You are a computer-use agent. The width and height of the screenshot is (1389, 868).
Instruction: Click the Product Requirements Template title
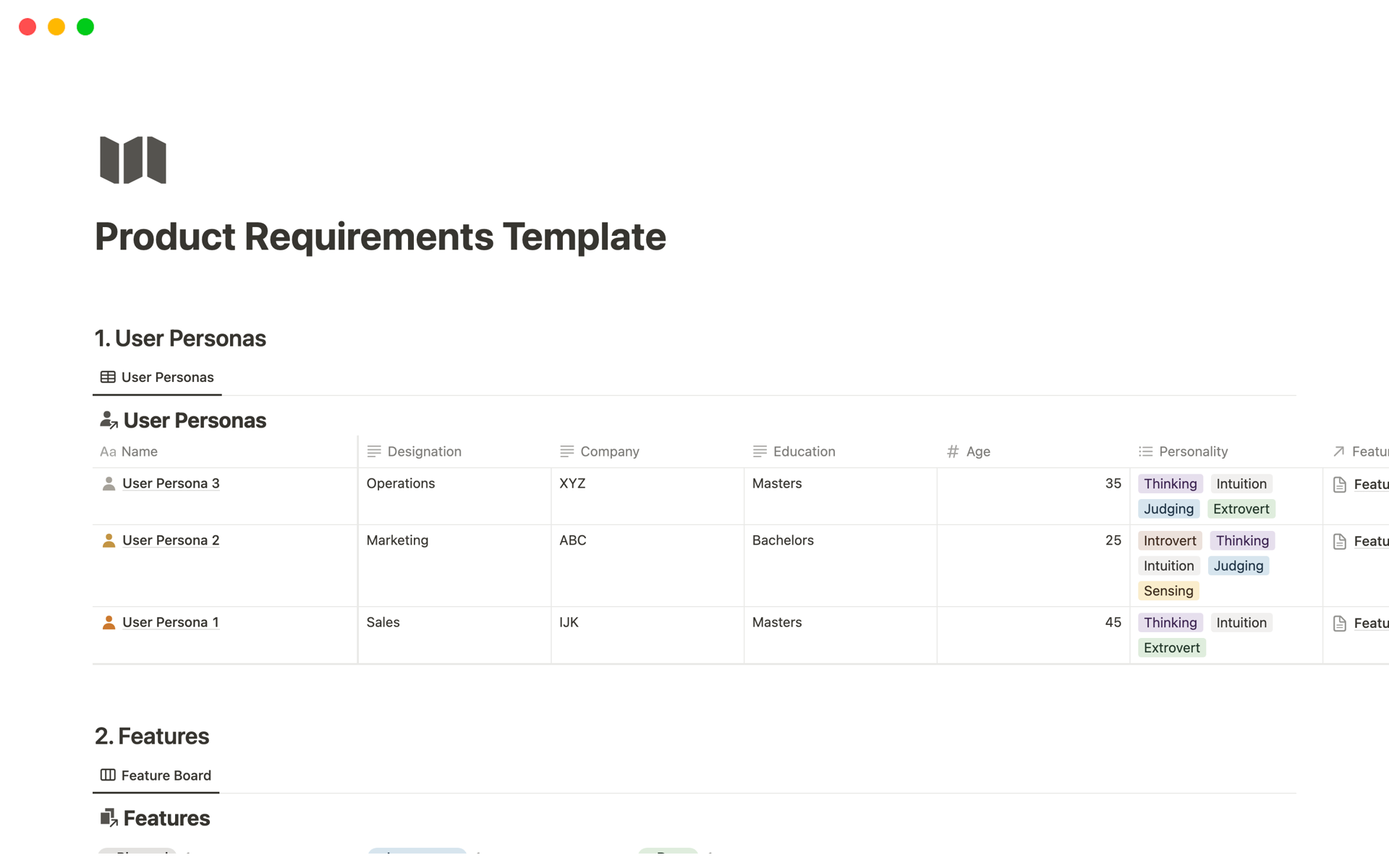coord(380,237)
